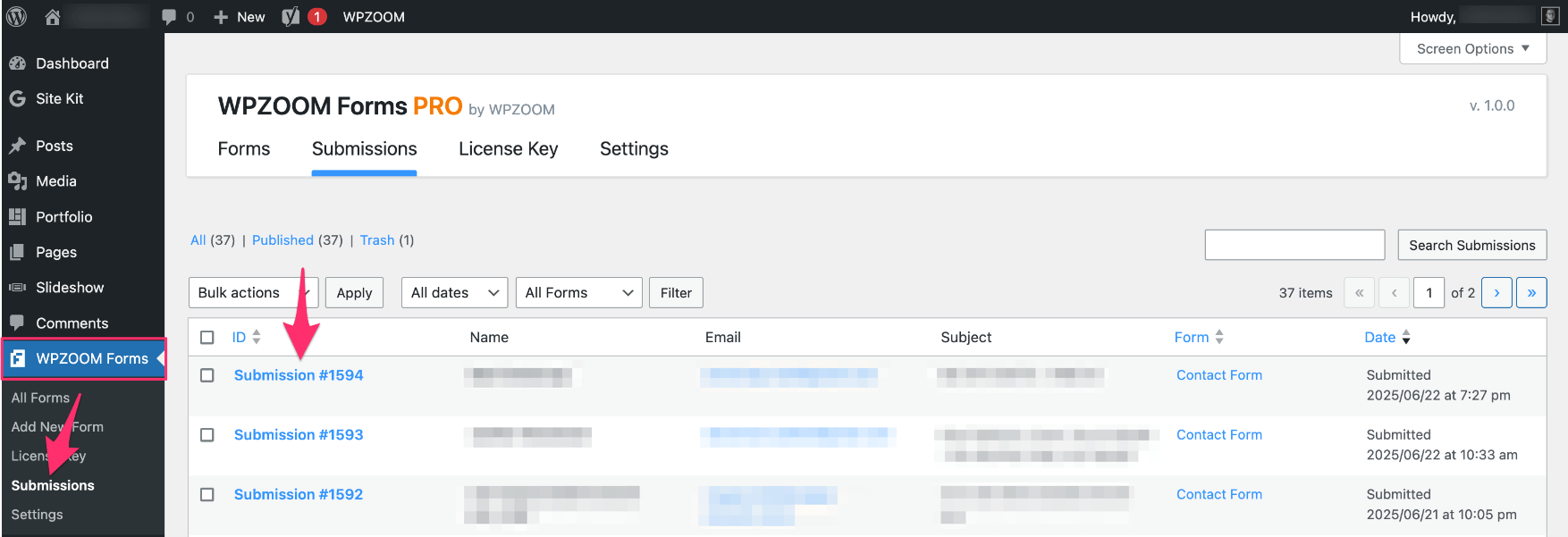
Task: Click the Dashboard gauge icon
Action: point(17,63)
